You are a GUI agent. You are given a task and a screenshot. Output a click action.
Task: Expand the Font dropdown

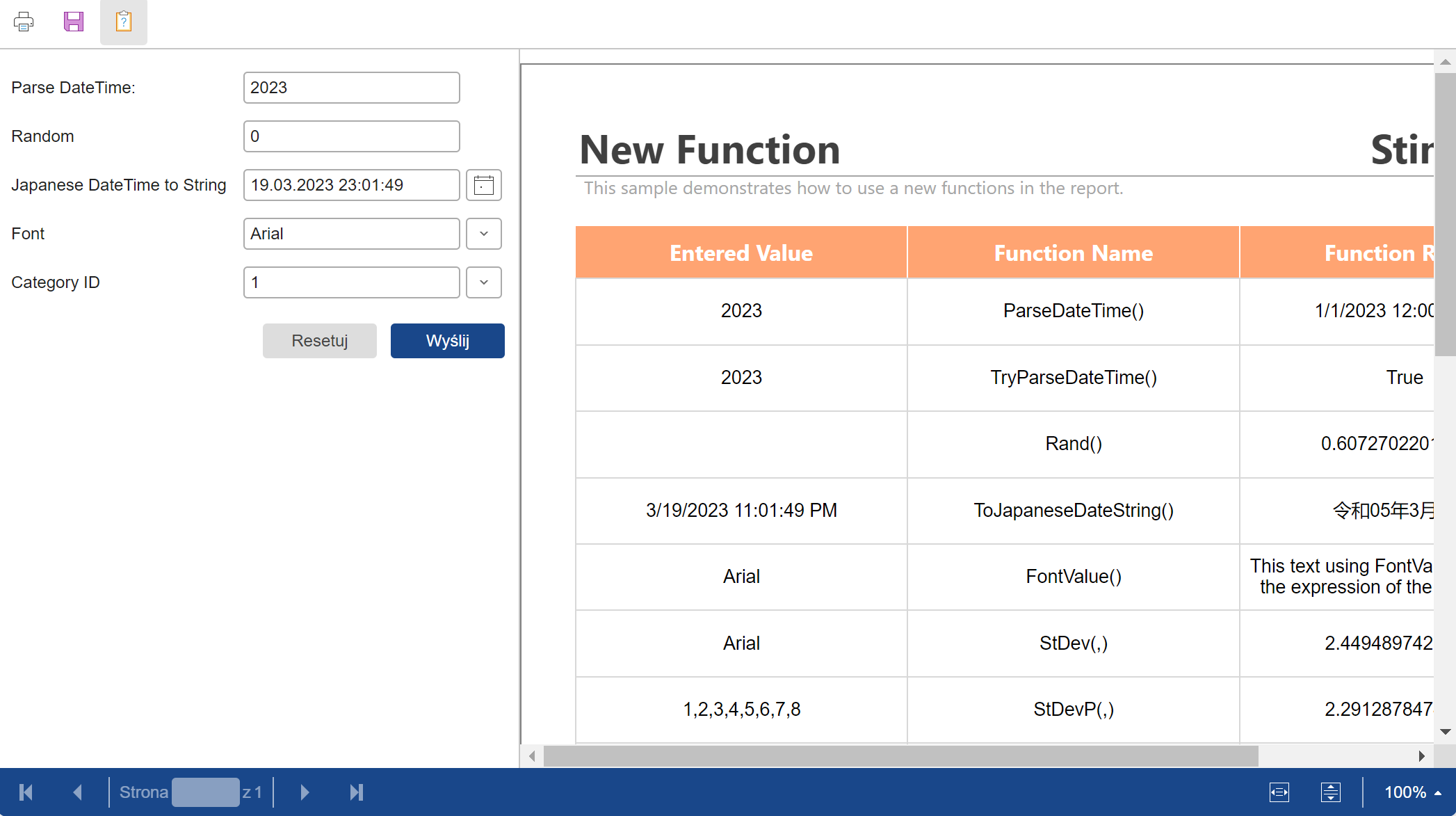pos(484,234)
